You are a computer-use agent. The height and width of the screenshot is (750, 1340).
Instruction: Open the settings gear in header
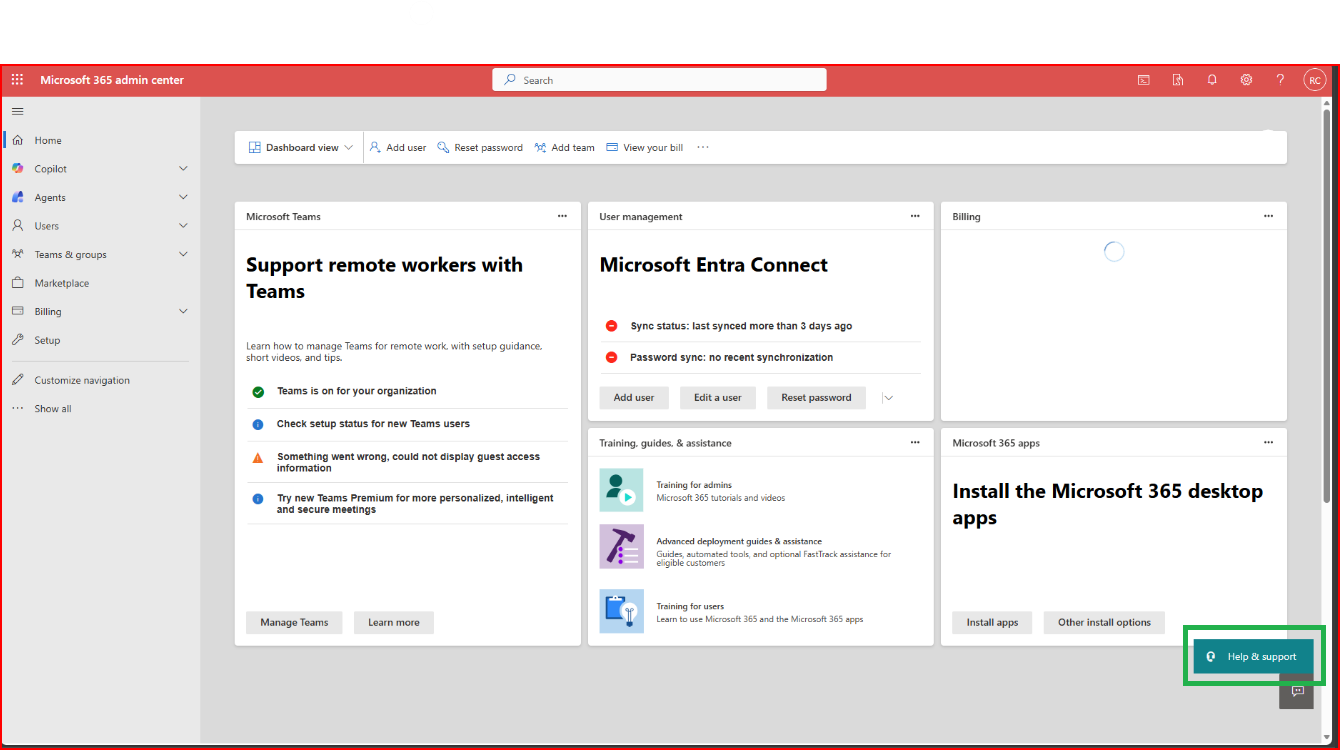pyautogui.click(x=1246, y=80)
